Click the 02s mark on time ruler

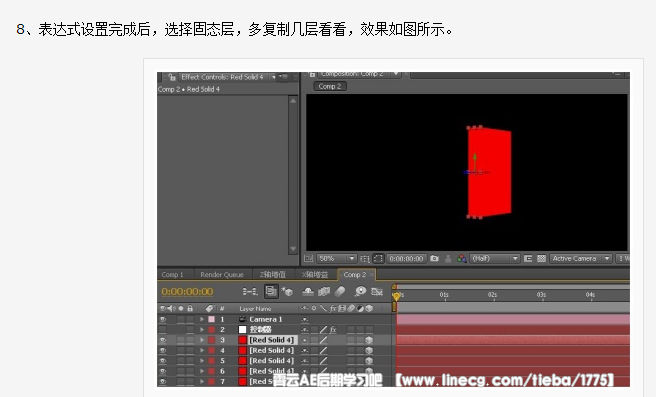(492, 295)
